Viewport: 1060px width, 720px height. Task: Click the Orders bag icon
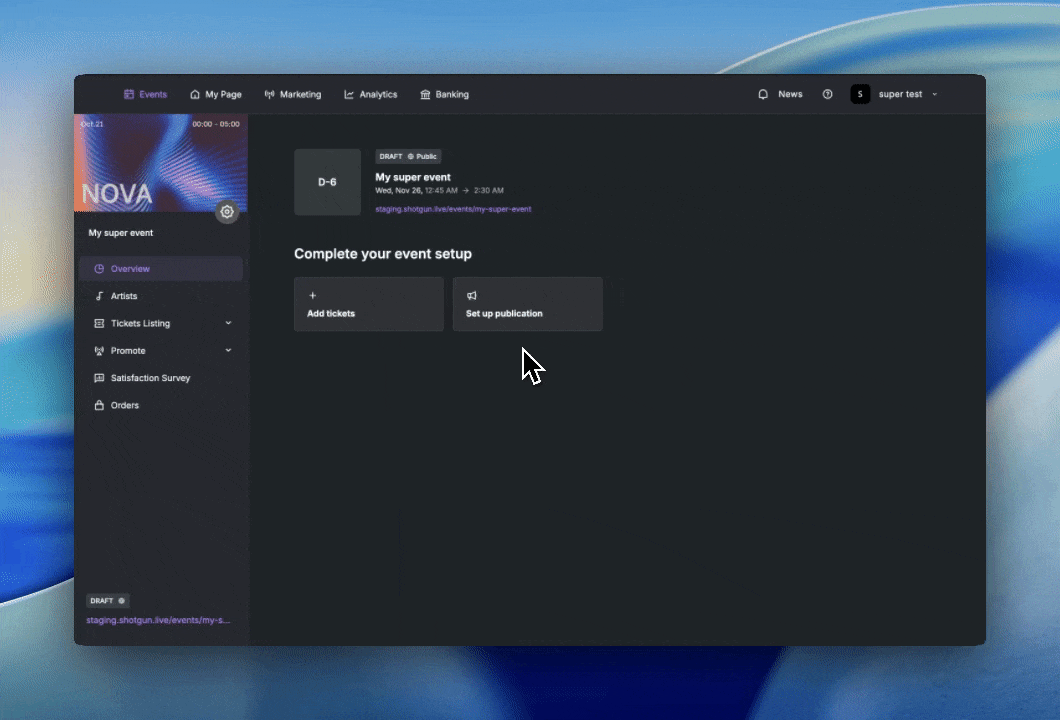tap(99, 406)
